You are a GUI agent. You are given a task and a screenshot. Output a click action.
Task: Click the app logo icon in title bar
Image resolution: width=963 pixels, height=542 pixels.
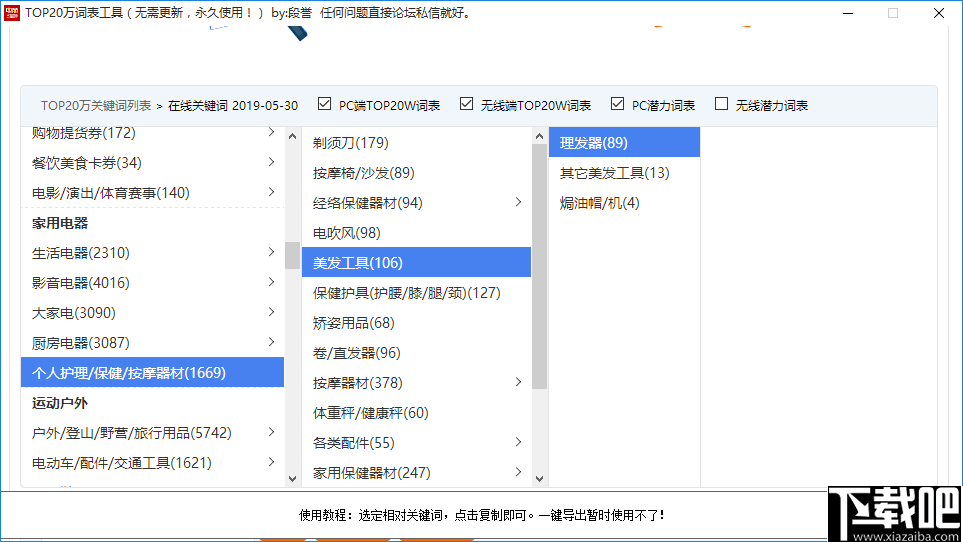(14, 13)
